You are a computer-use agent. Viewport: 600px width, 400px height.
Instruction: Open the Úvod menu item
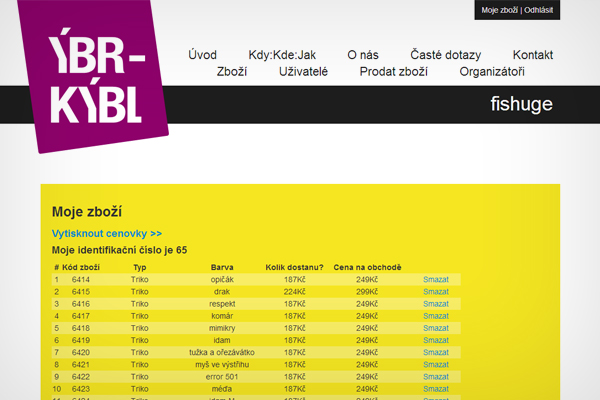pyautogui.click(x=202, y=55)
